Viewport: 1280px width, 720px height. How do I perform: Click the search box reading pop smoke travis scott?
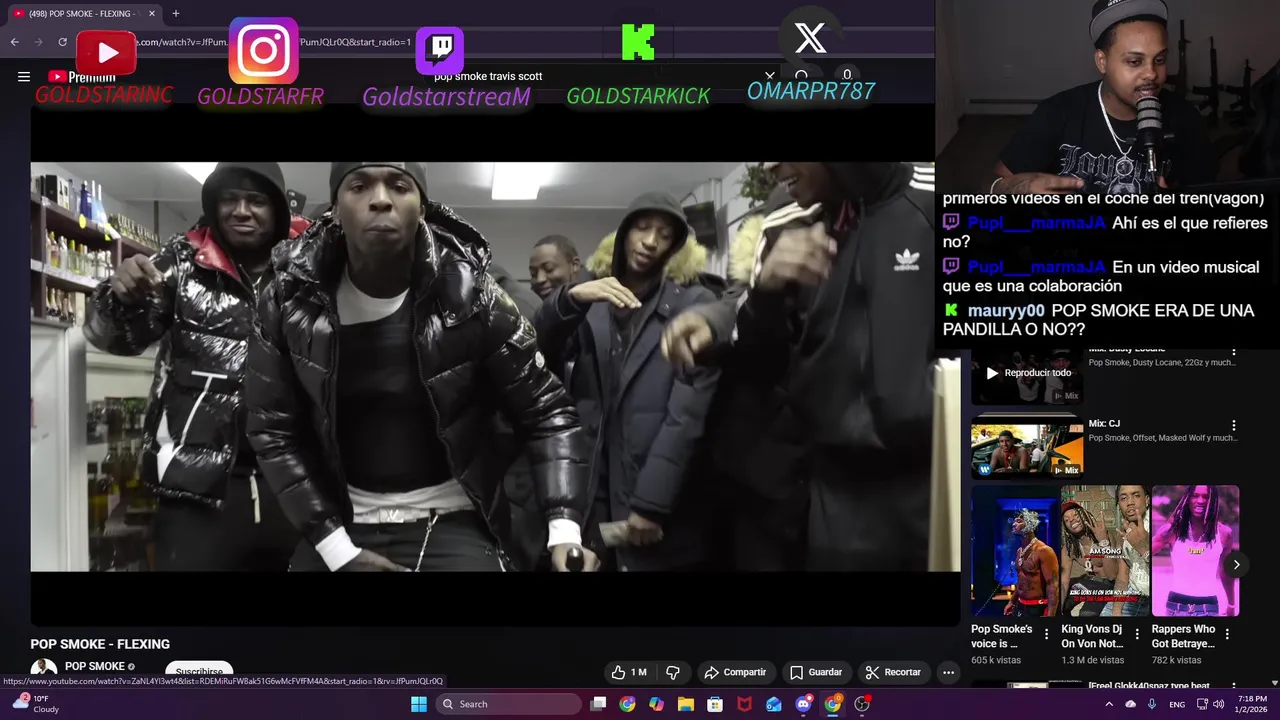[595, 76]
